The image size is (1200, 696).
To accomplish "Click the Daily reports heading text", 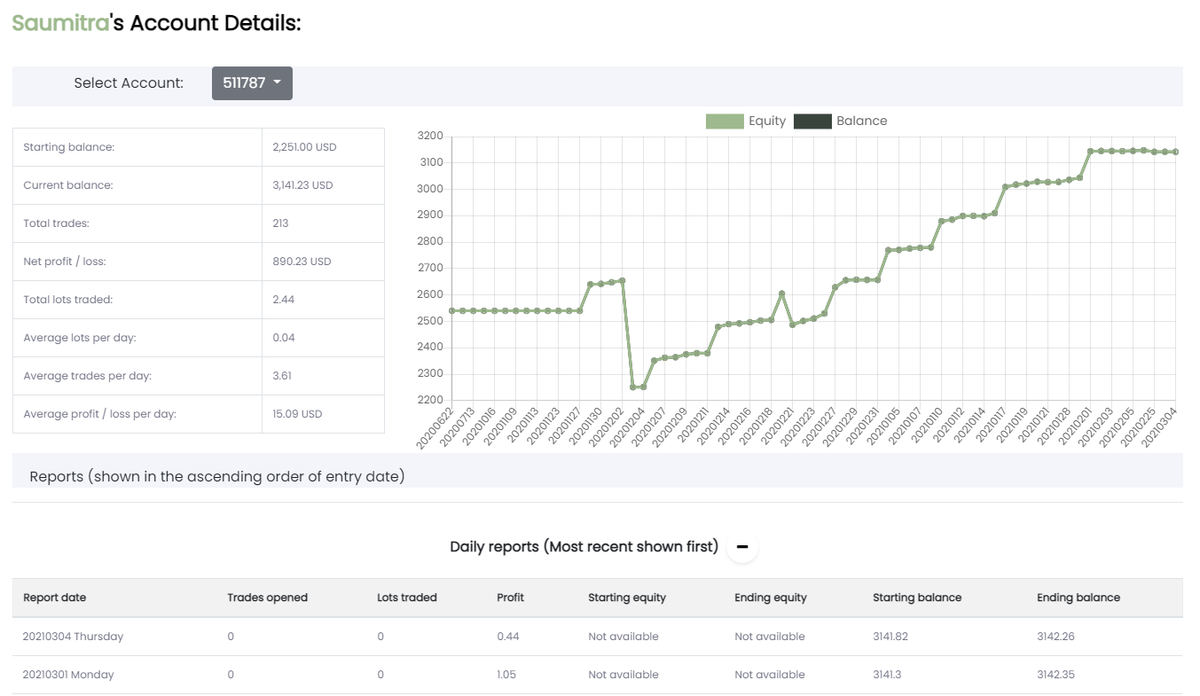I will tap(584, 547).
